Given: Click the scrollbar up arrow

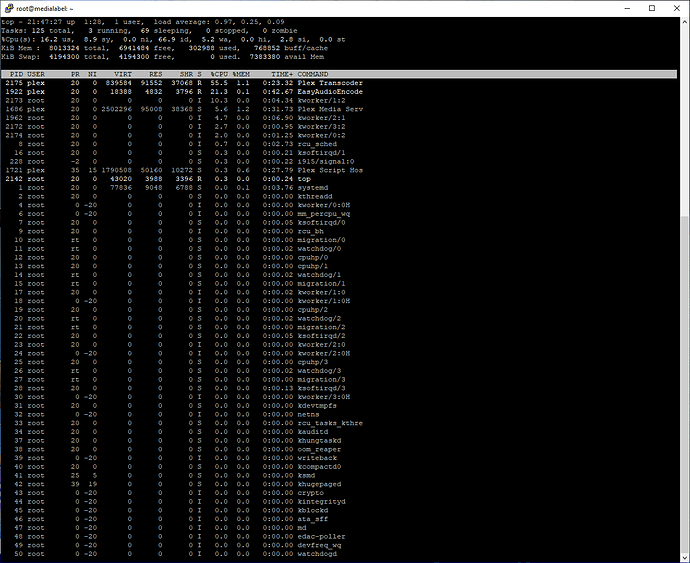Looking at the screenshot, I should pos(685,21).
